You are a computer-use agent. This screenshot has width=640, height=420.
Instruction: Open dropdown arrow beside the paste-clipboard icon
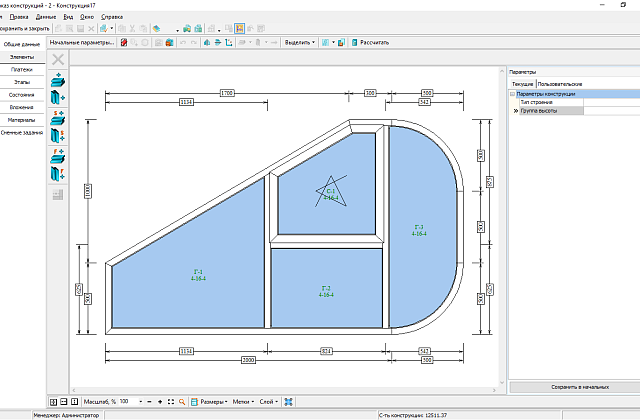pos(112,29)
